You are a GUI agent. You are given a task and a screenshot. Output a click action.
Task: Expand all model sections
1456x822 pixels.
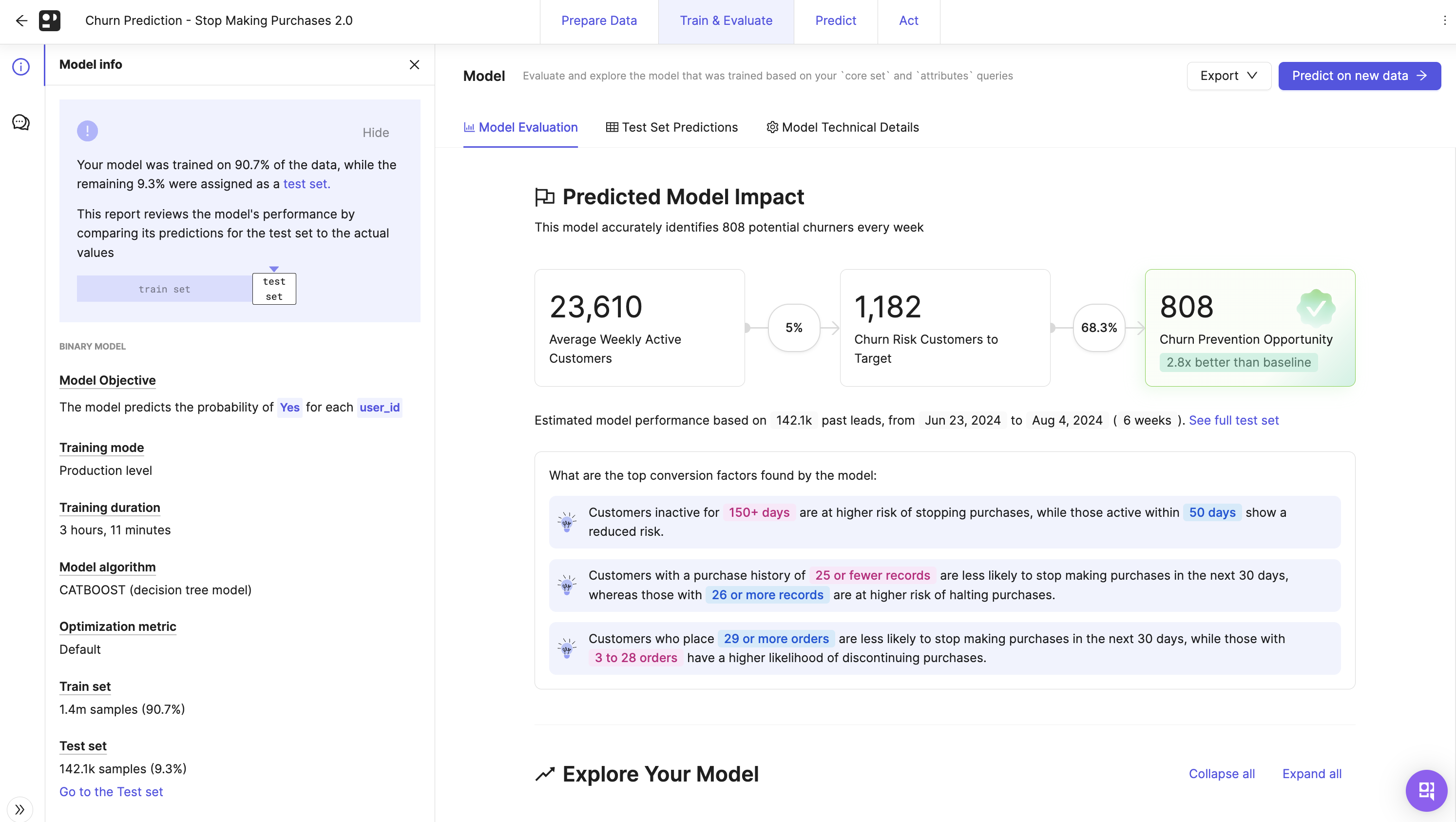1311,774
